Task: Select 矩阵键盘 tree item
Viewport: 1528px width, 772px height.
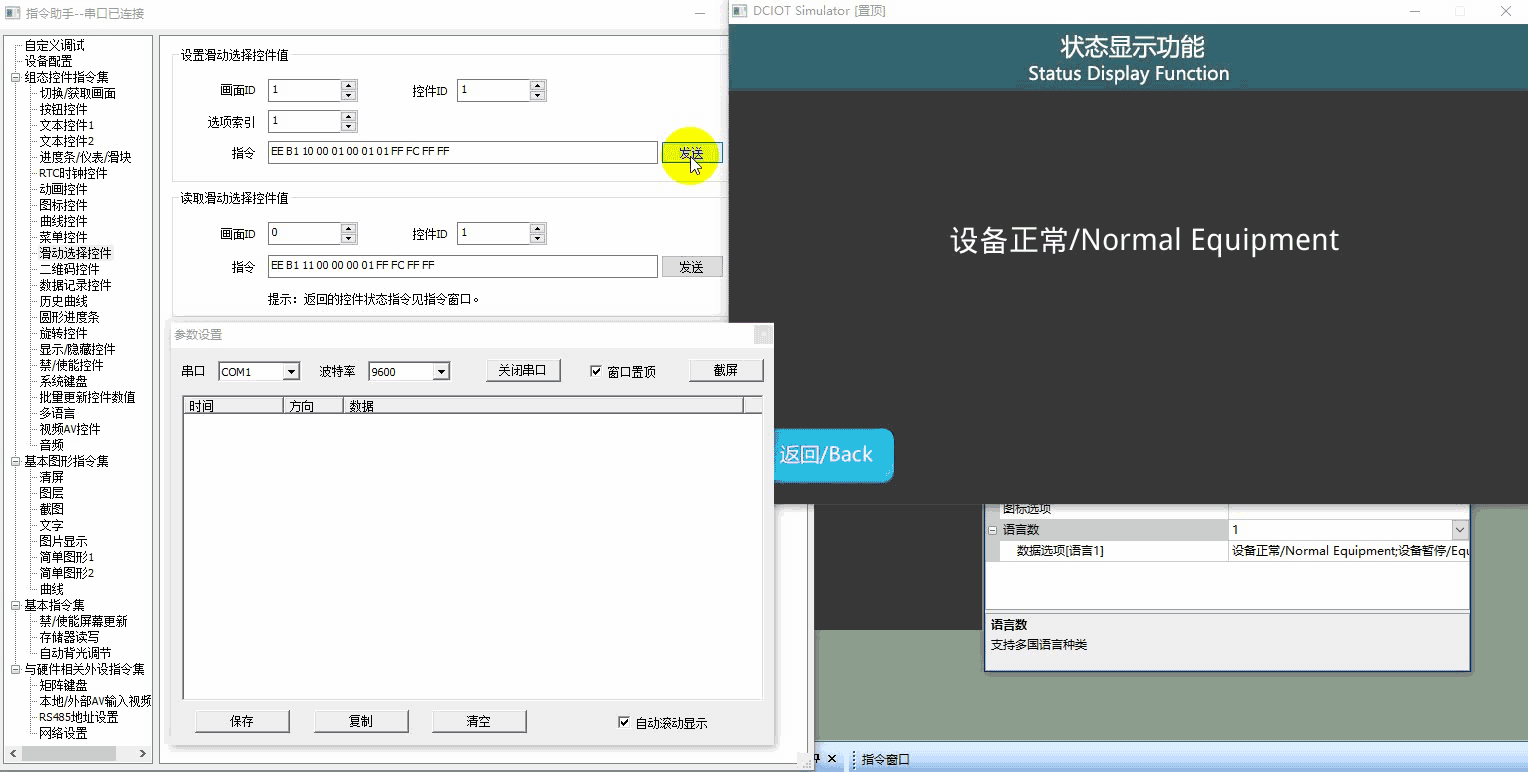Action: tap(63, 685)
